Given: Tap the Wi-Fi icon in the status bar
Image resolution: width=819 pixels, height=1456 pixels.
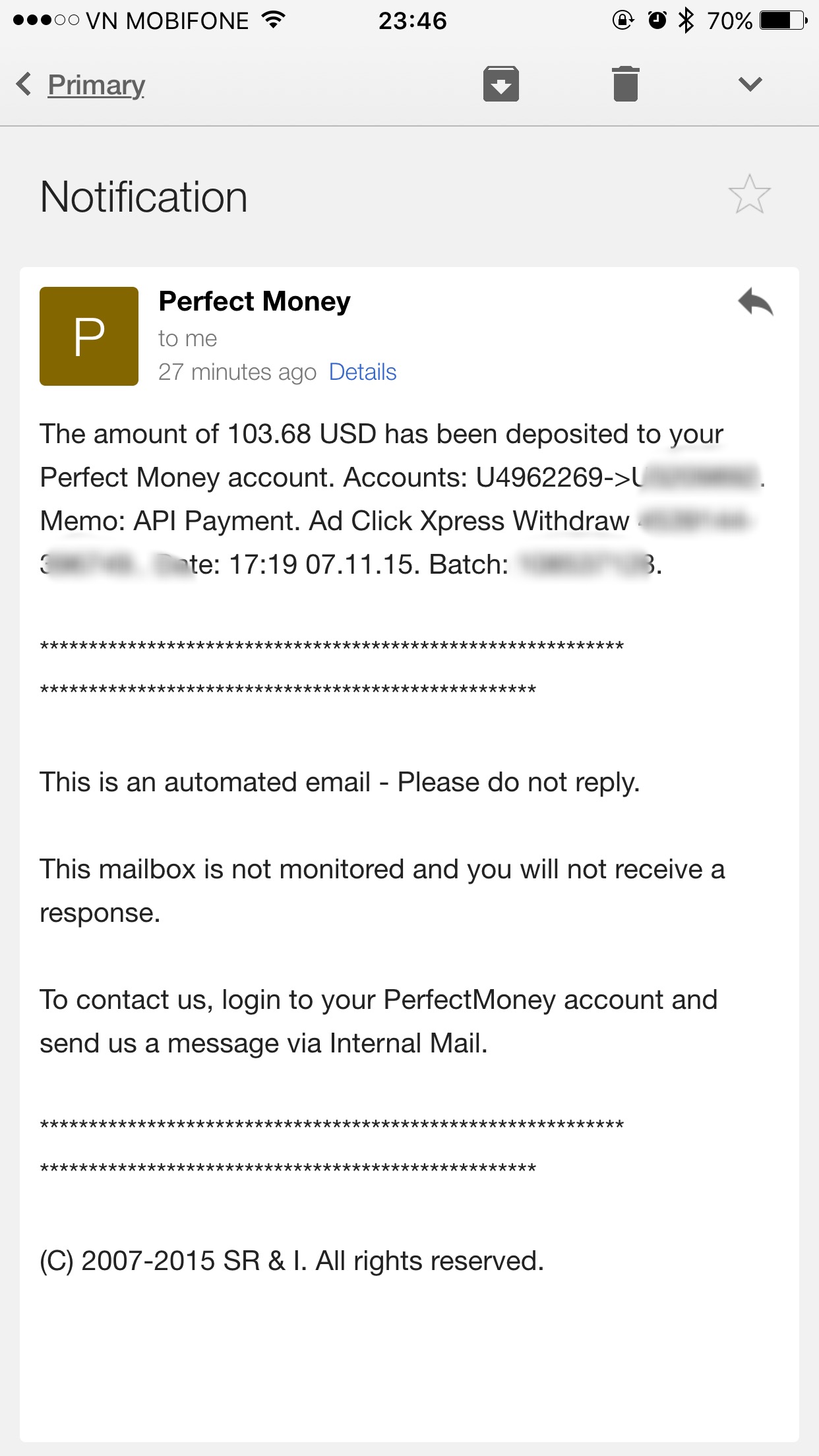Looking at the screenshot, I should pos(273,20).
